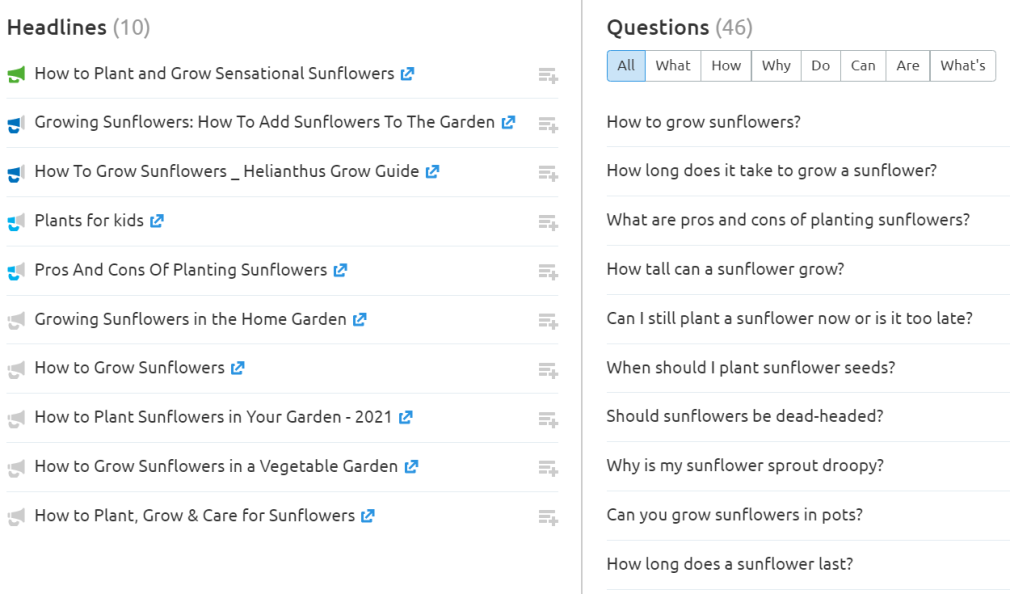Filter questions by Why tab
This screenshot has width=1010, height=594.
pos(776,66)
